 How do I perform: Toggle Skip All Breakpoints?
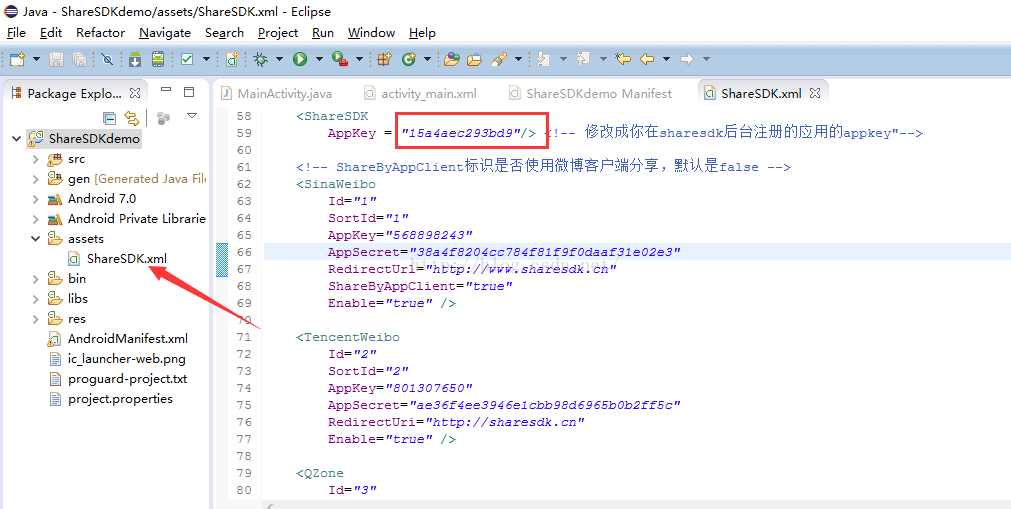108,59
